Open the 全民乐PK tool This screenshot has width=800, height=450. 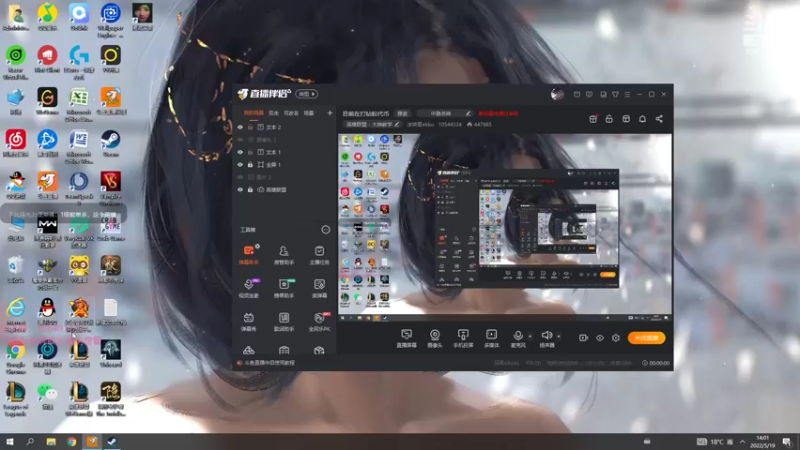(x=319, y=322)
